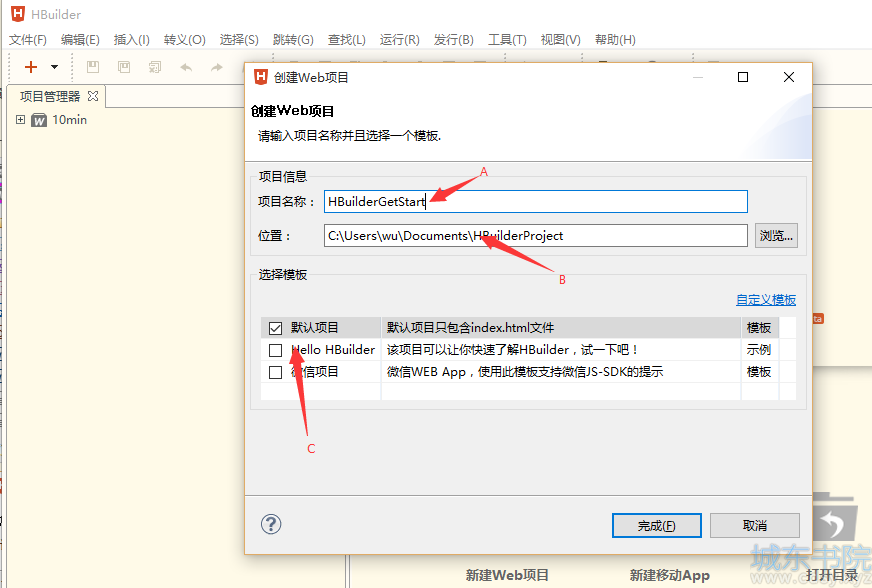Image resolution: width=872 pixels, height=588 pixels.
Task: Select the 微信WEB App template description
Action: [x=525, y=372]
